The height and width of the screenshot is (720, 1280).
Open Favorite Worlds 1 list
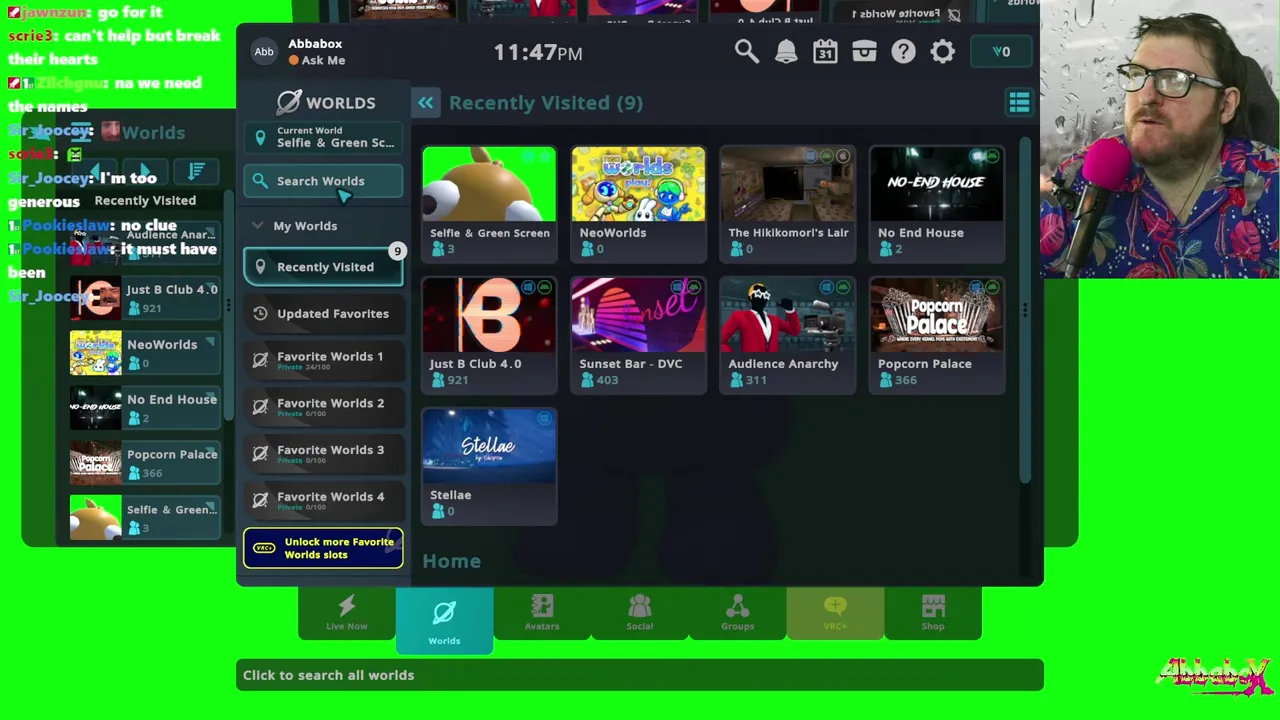click(x=323, y=360)
